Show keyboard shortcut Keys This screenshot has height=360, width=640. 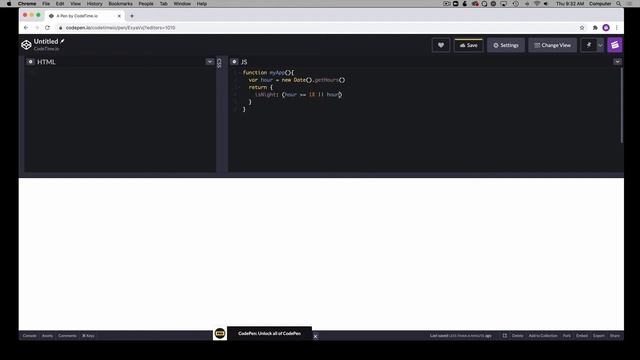tap(88, 336)
